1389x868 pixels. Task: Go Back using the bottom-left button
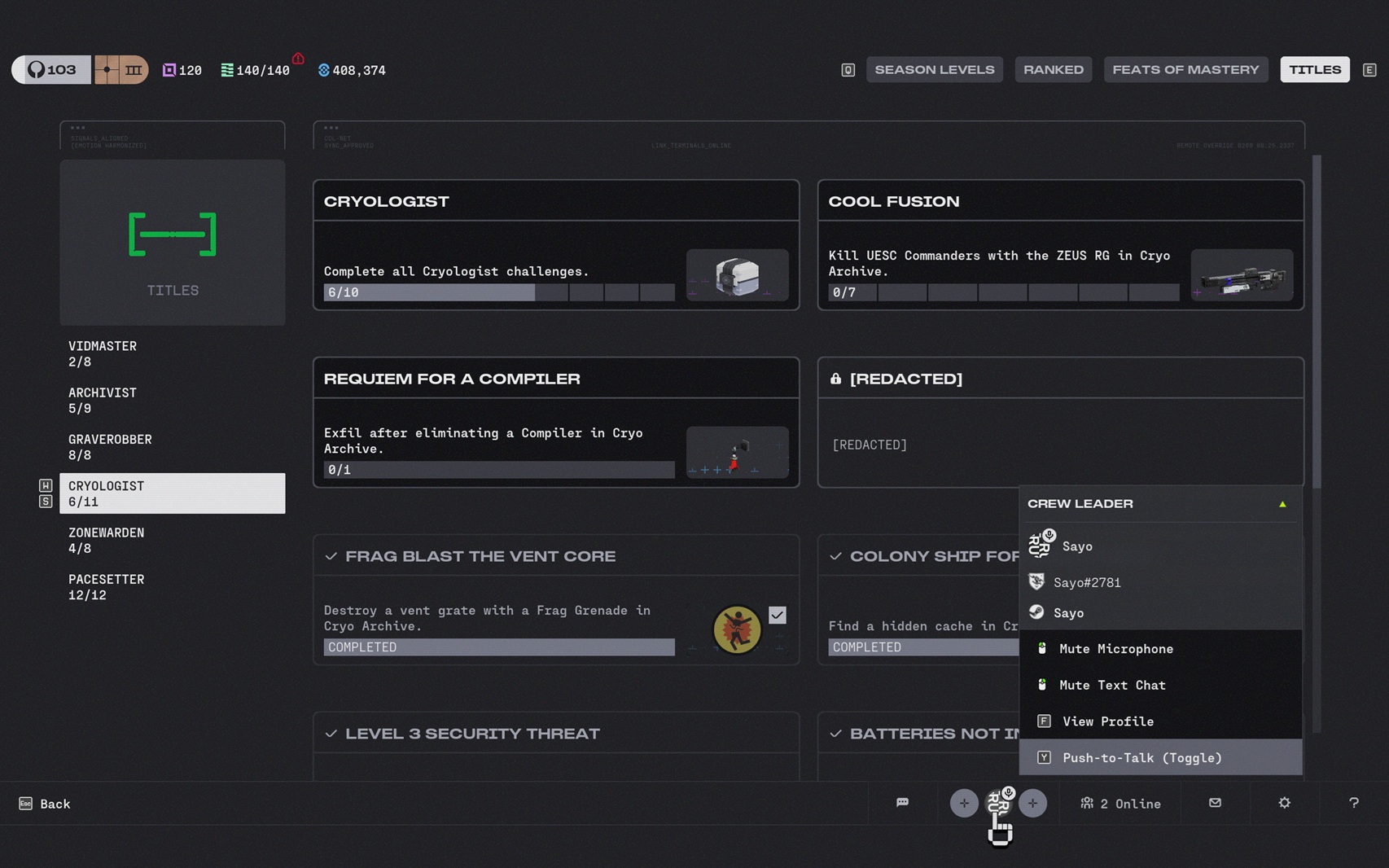click(45, 804)
